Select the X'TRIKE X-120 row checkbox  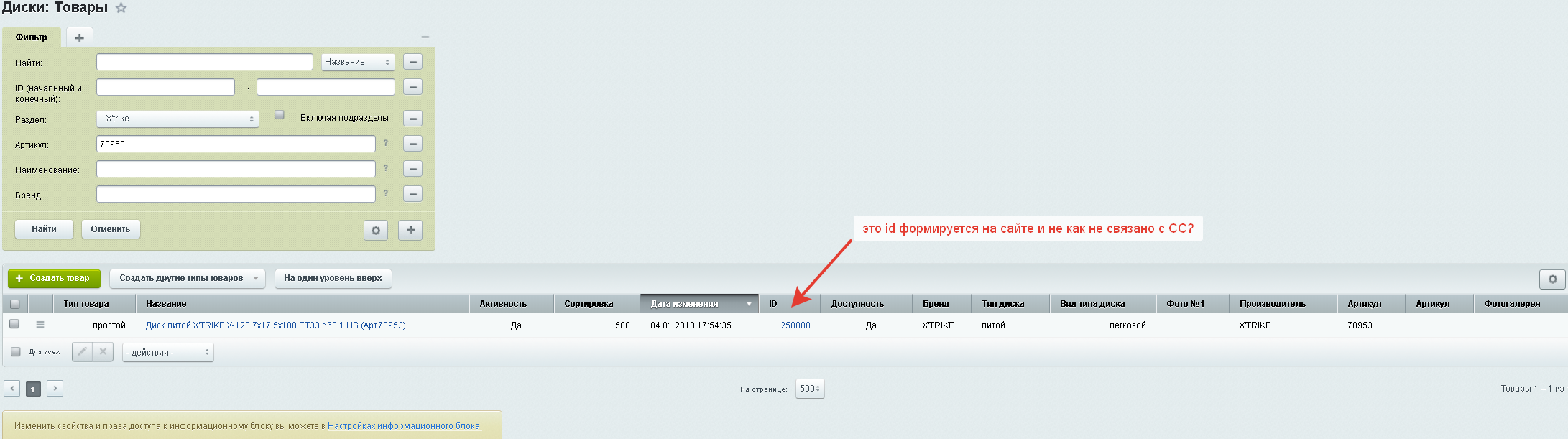click(x=14, y=324)
